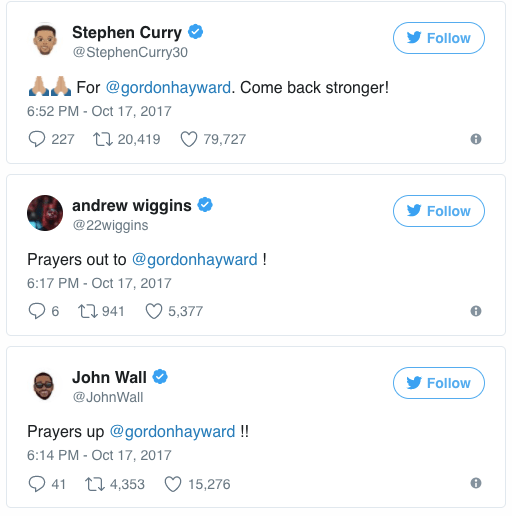
Task: Like John Wall's tweet with heart
Action: (173, 484)
